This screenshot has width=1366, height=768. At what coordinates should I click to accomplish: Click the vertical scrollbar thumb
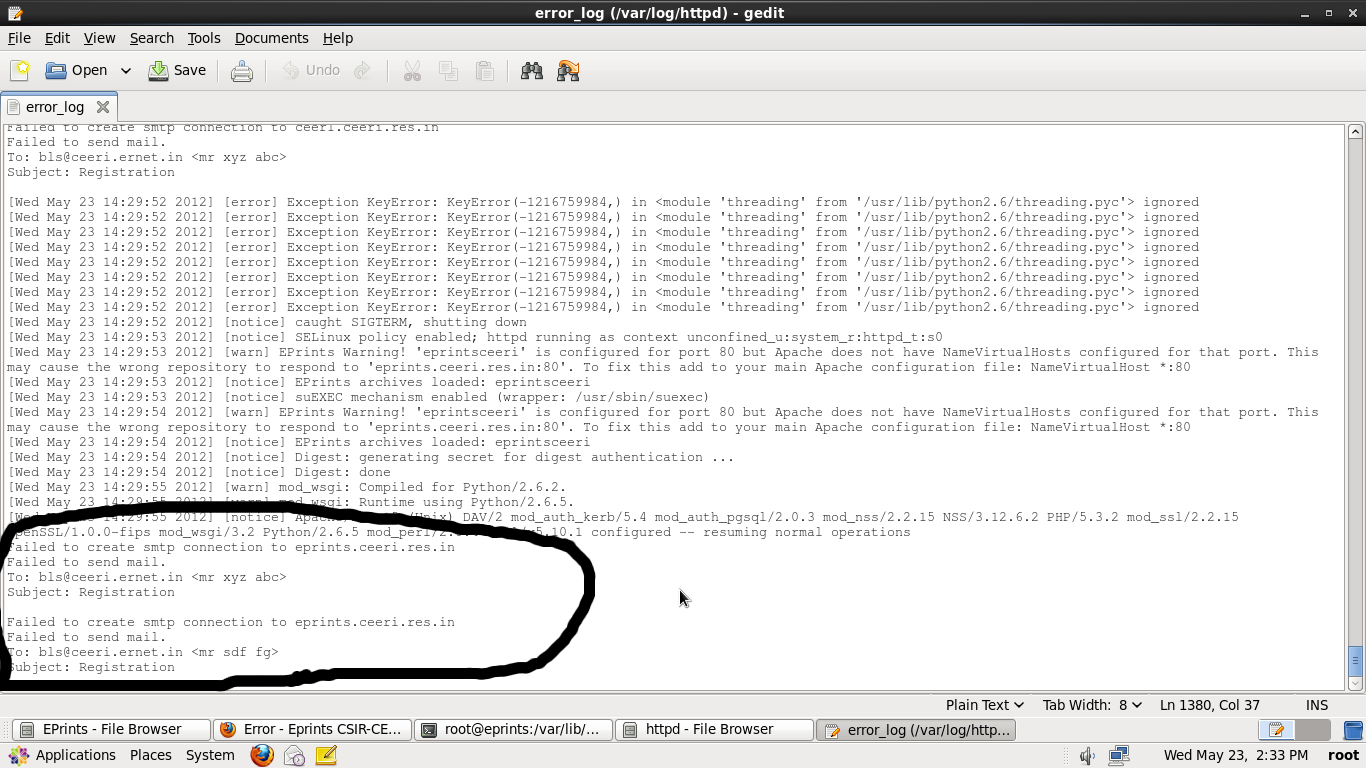click(x=1355, y=661)
